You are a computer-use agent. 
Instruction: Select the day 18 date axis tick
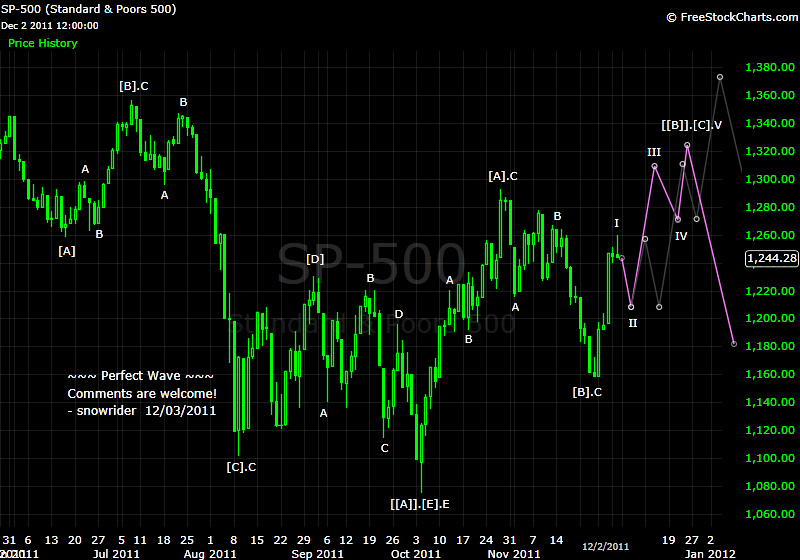(164, 540)
